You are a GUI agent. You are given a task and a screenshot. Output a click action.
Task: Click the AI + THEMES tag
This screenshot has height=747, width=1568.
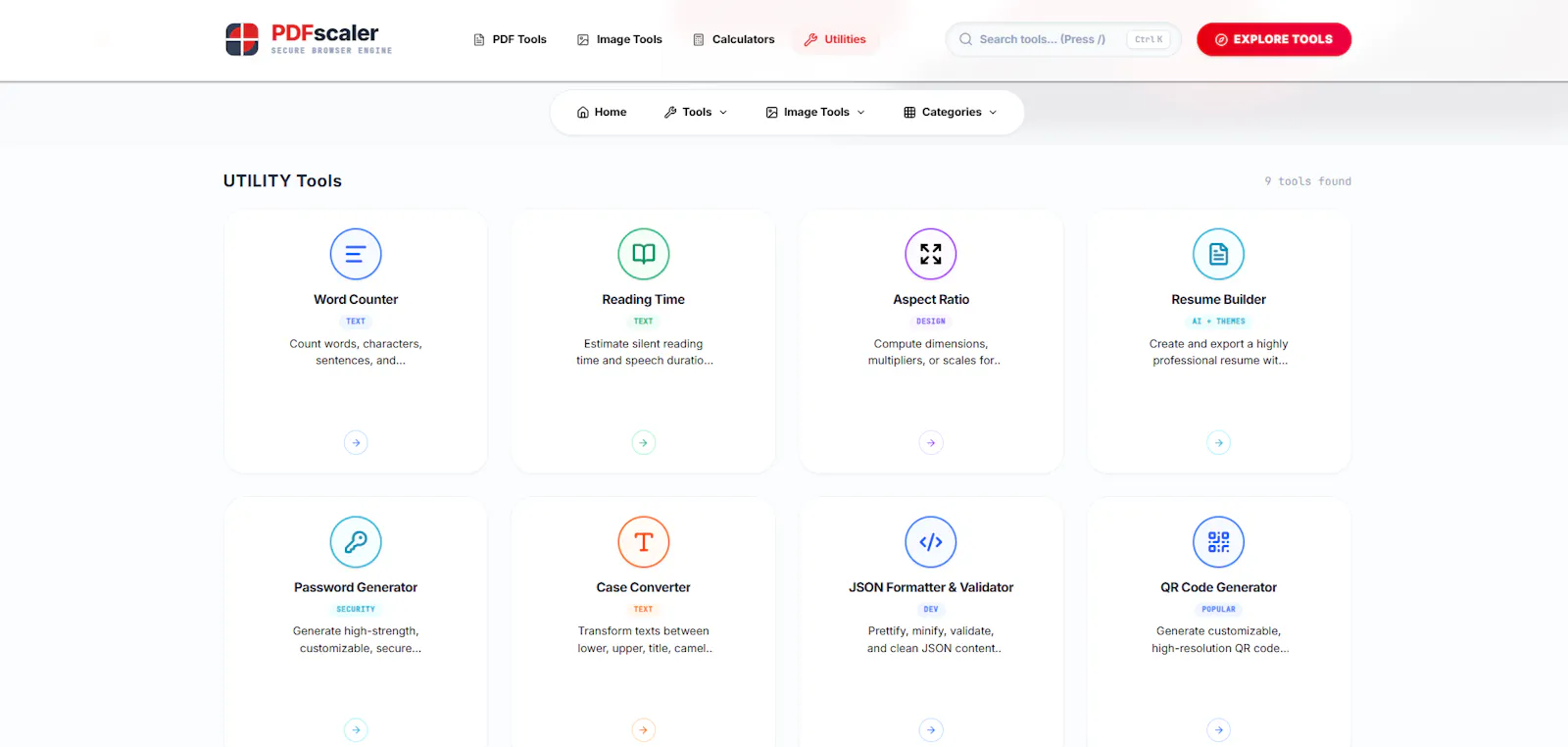pos(1219,322)
